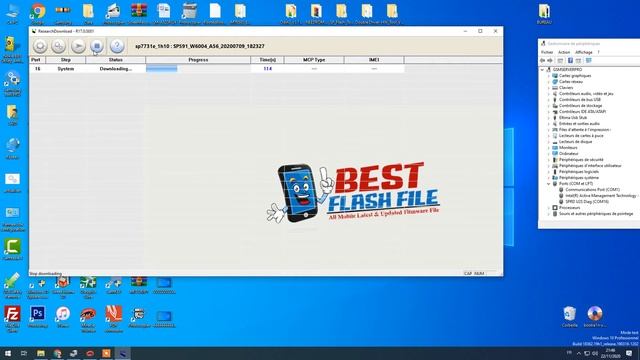Open Task View on the taskbar
The image size is (640, 360).
pyautogui.click(x=24, y=353)
